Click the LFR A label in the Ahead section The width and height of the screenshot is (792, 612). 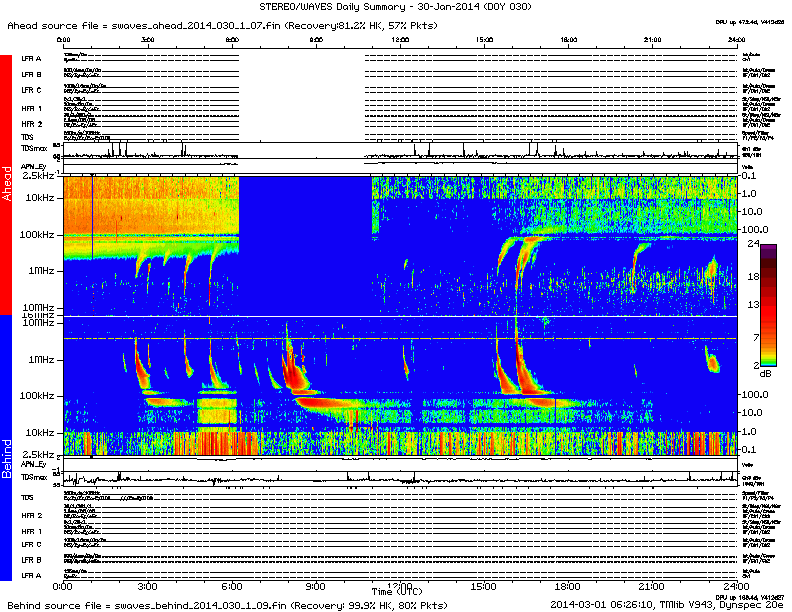click(31, 59)
